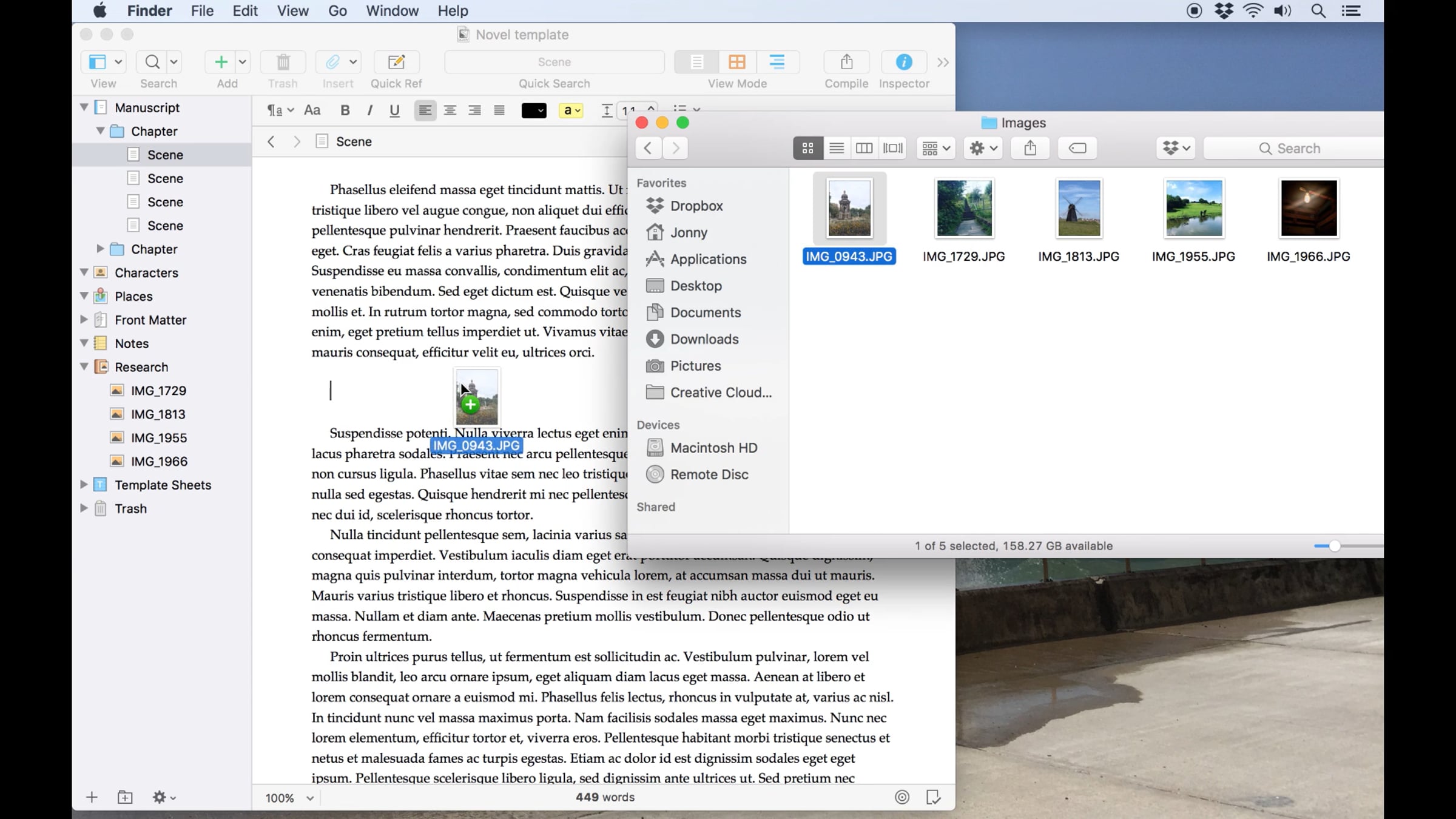Select IMG_1955 in the binder
The height and width of the screenshot is (819, 1456).
pyautogui.click(x=158, y=438)
